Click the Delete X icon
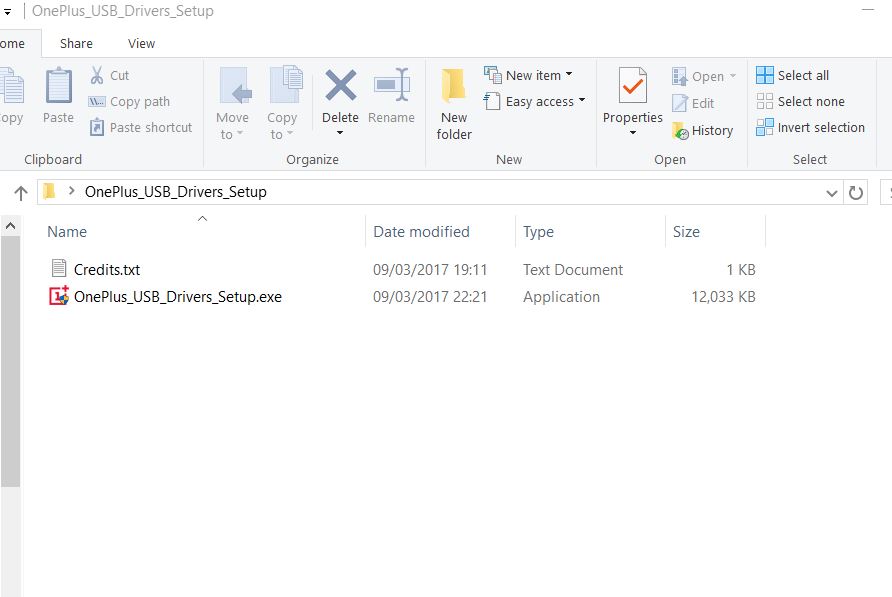 coord(341,85)
